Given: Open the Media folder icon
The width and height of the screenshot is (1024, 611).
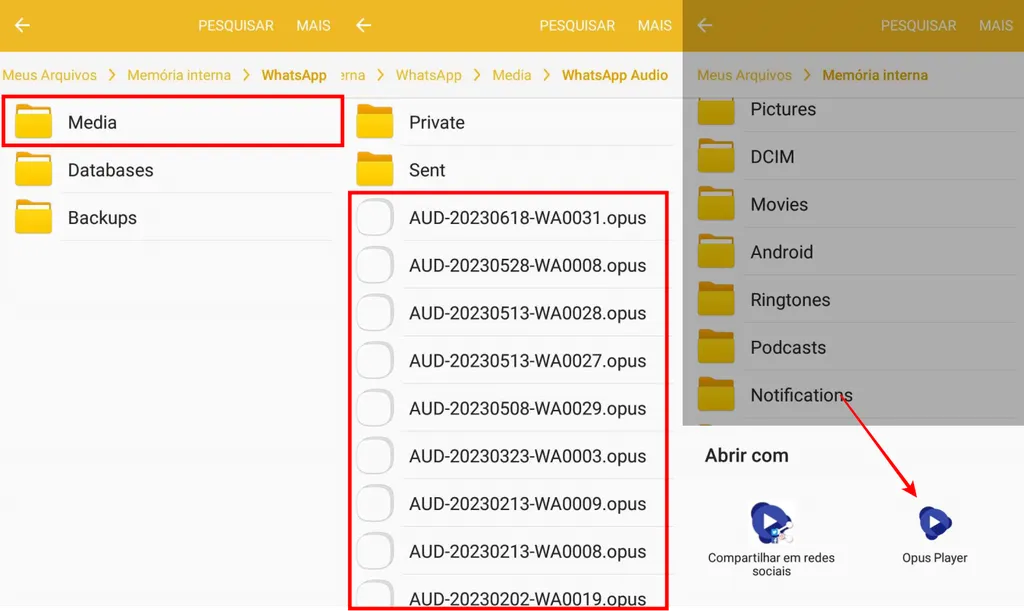Looking at the screenshot, I should pos(33,121).
